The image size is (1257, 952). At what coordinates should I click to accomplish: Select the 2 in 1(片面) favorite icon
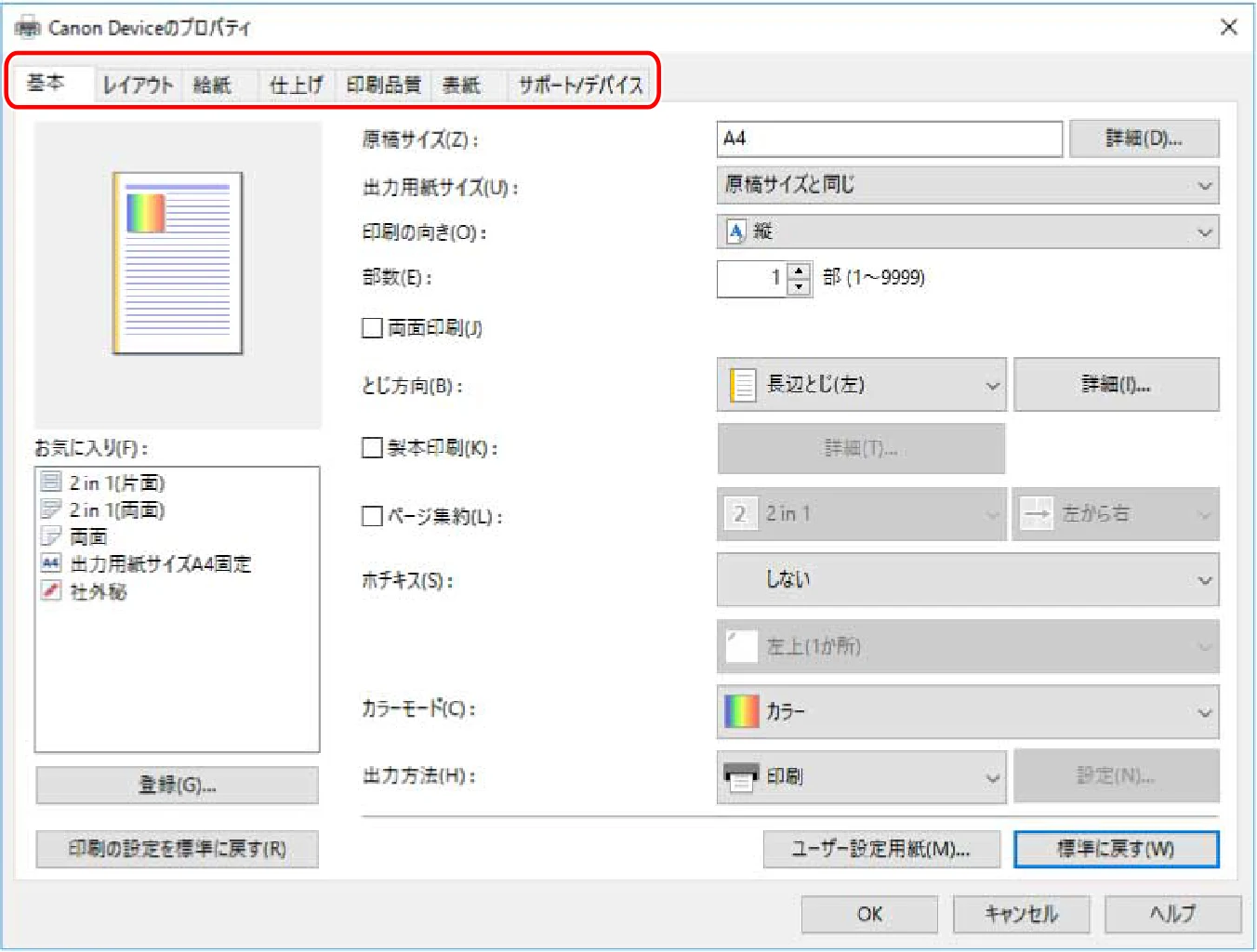(51, 482)
